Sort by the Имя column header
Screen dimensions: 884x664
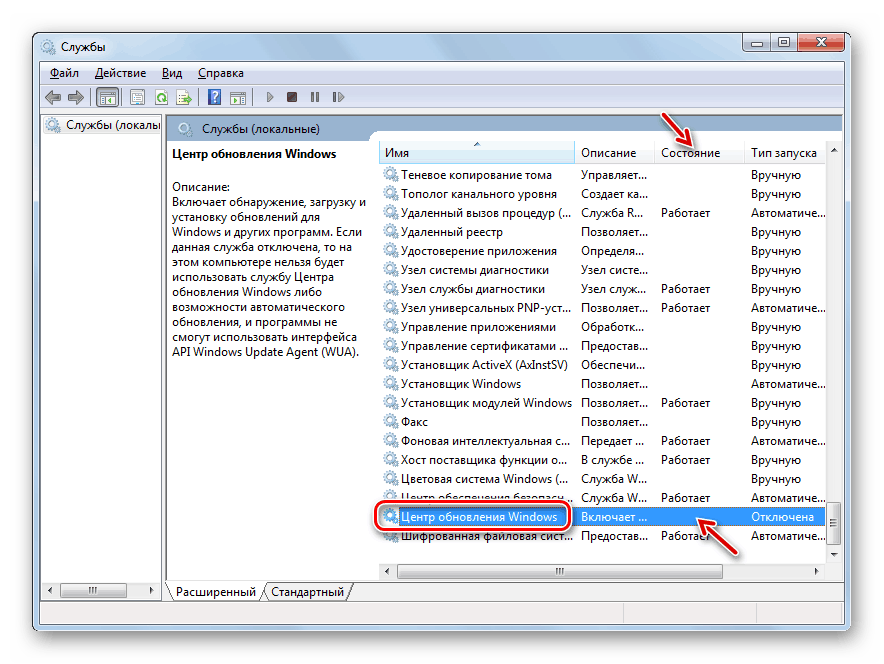(476, 153)
